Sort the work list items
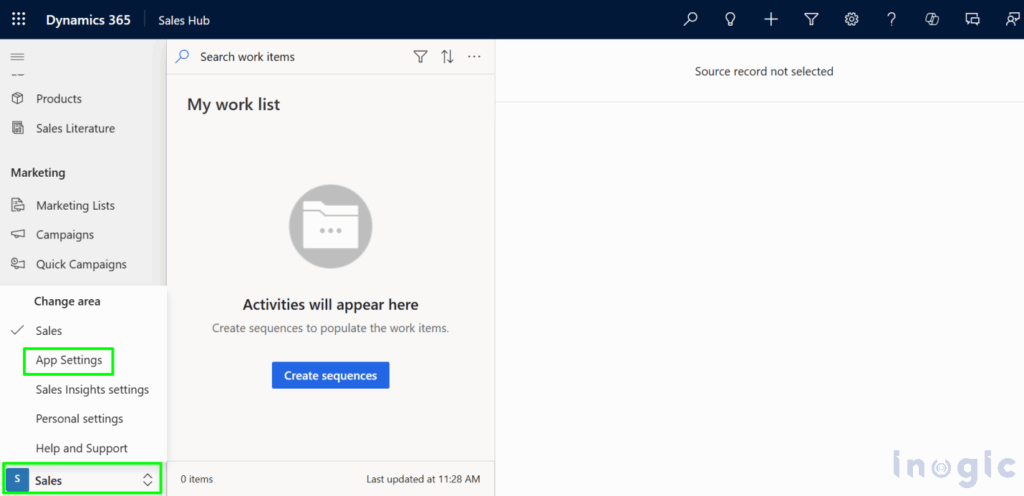Image resolution: width=1024 pixels, height=496 pixels. (x=447, y=57)
